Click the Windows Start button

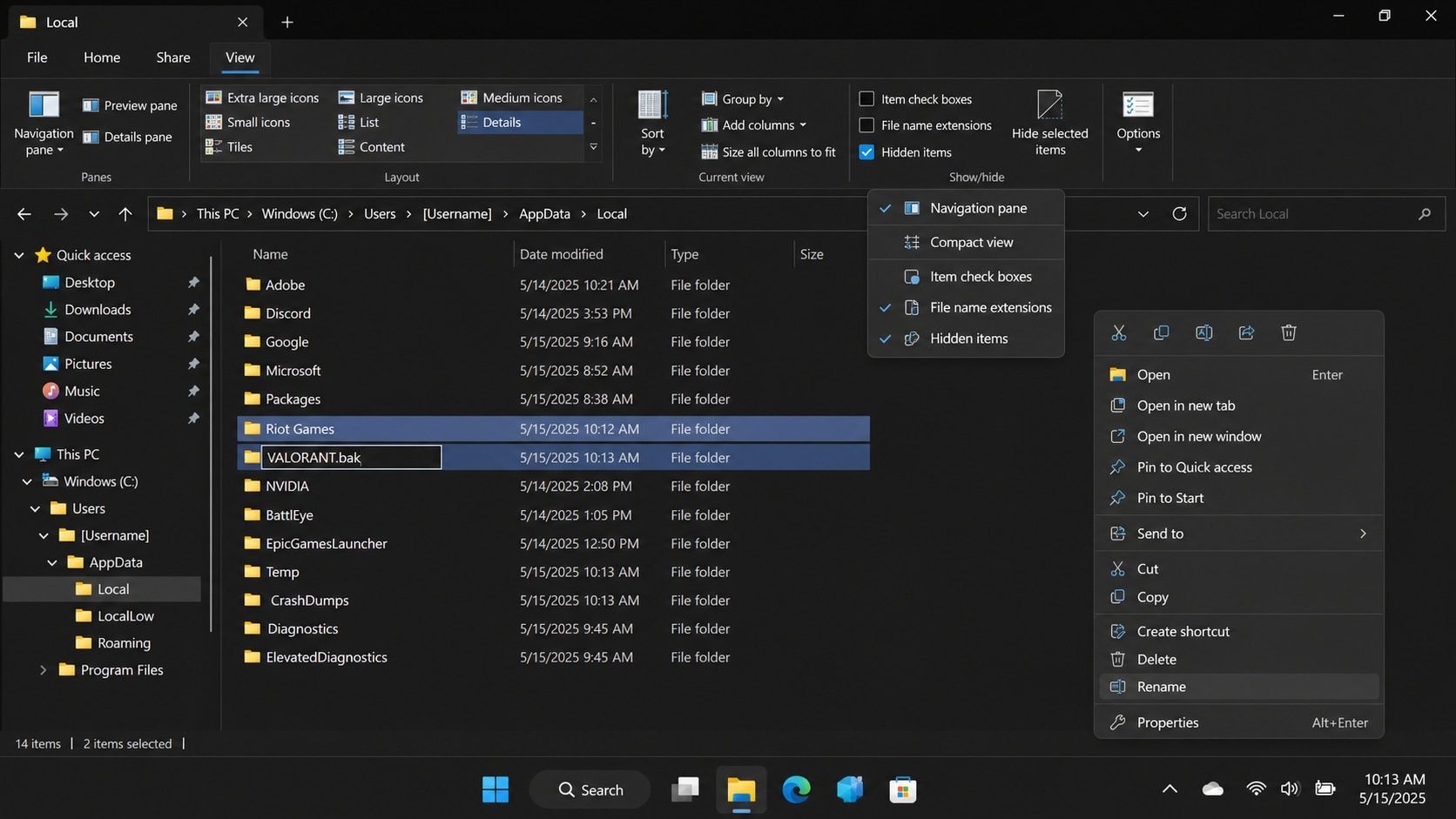[x=495, y=789]
